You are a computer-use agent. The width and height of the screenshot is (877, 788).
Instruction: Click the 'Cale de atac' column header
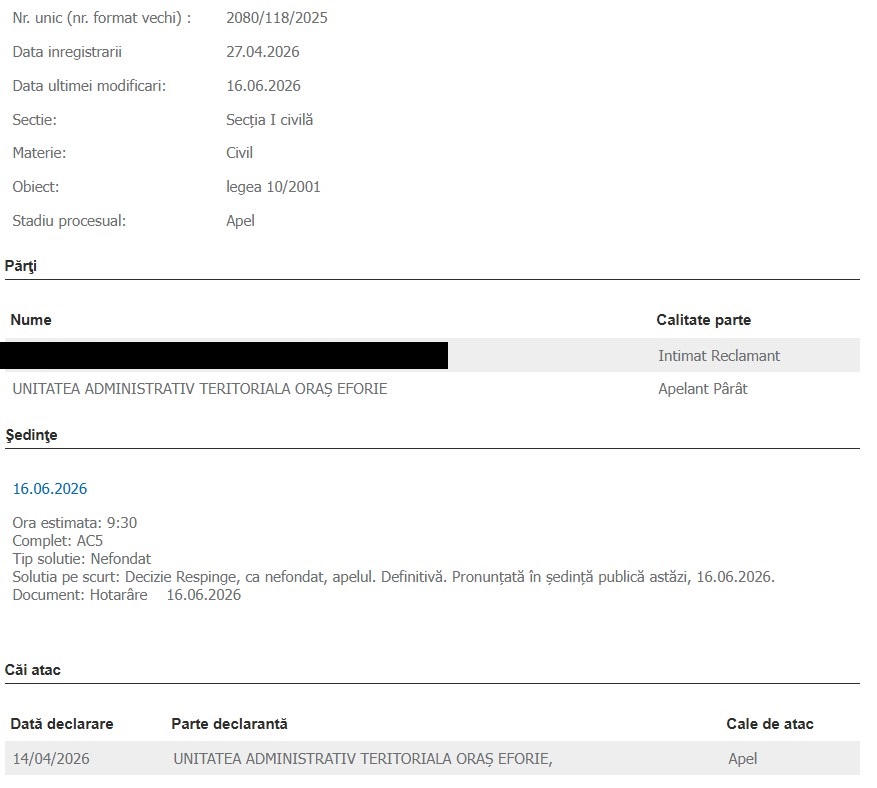(x=770, y=724)
